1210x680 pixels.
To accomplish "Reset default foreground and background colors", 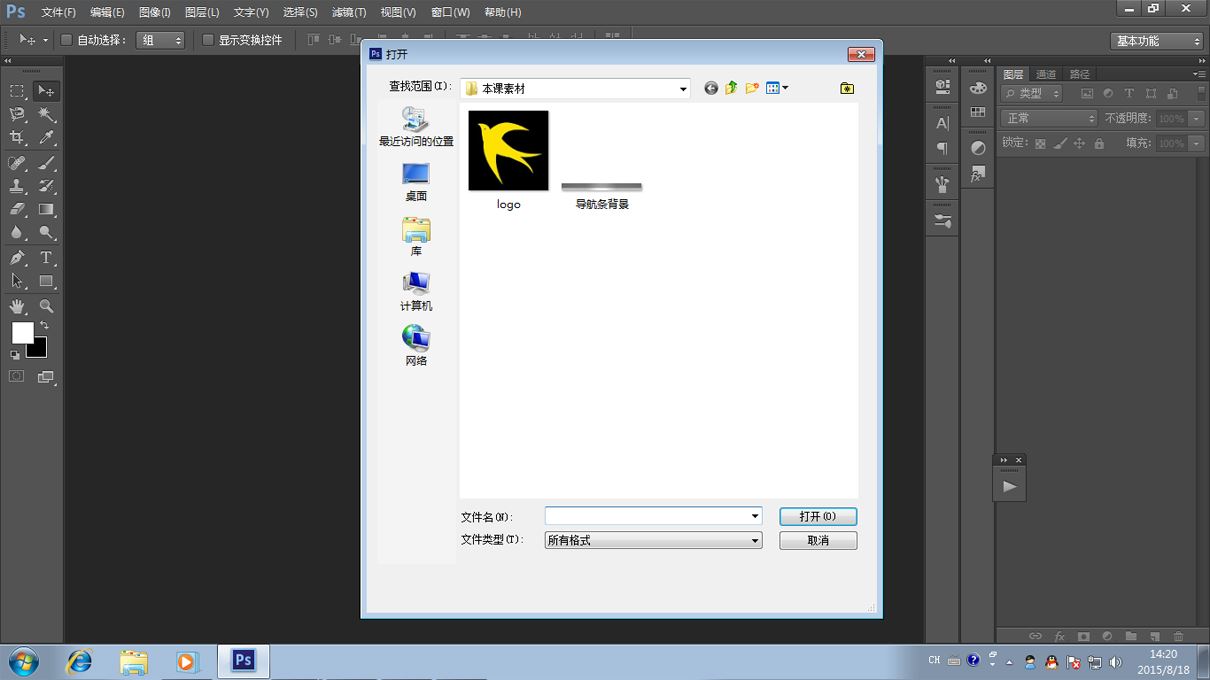I will [x=15, y=355].
